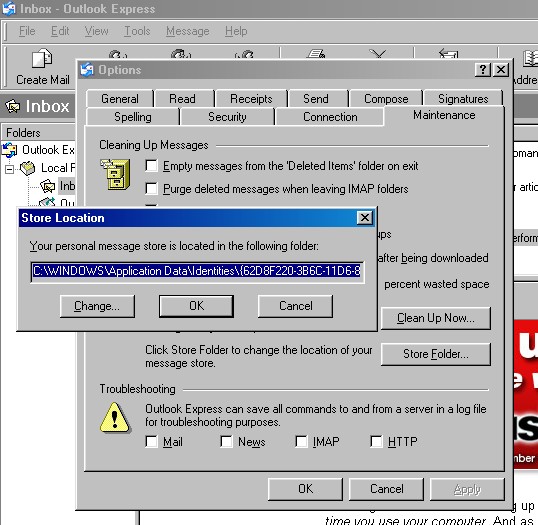Enable purging deleted messages leaving IMAP folders
The height and width of the screenshot is (525, 538).
click(x=151, y=188)
